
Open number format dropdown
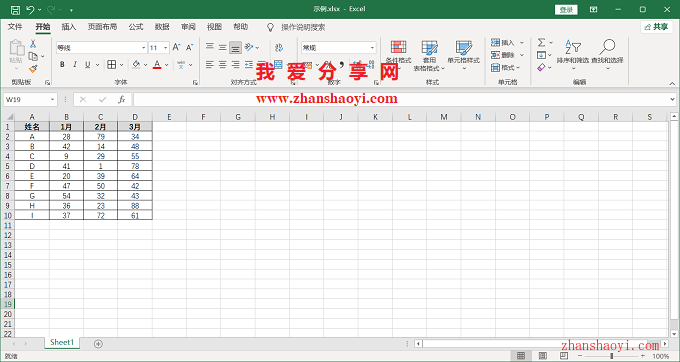(372, 48)
